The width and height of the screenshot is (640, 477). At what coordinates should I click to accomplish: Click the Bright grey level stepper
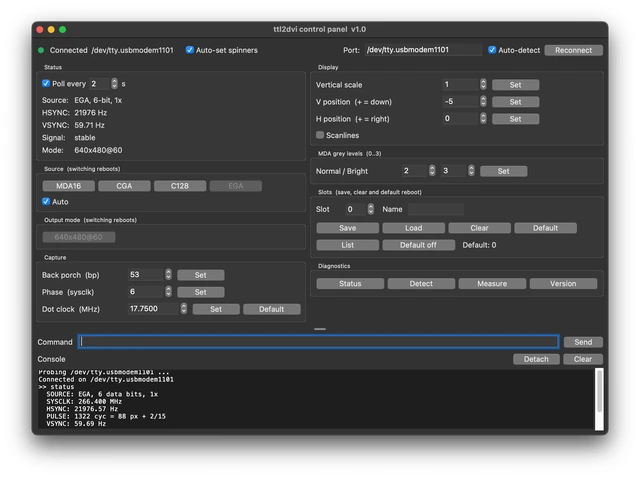click(x=471, y=171)
